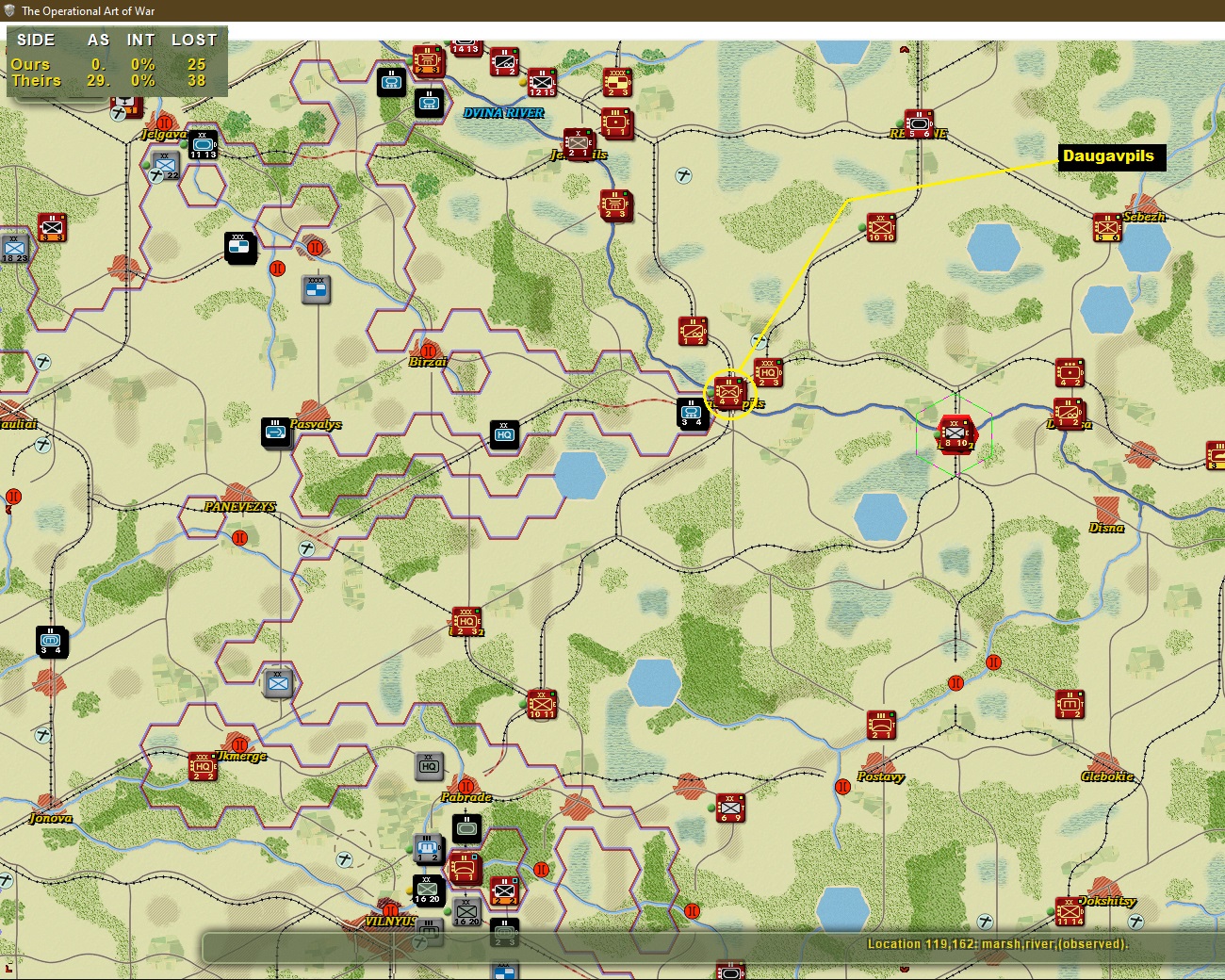1225x980 pixels.
Task: Select the black 3-4 unit at left edge
Action: [x=51, y=641]
